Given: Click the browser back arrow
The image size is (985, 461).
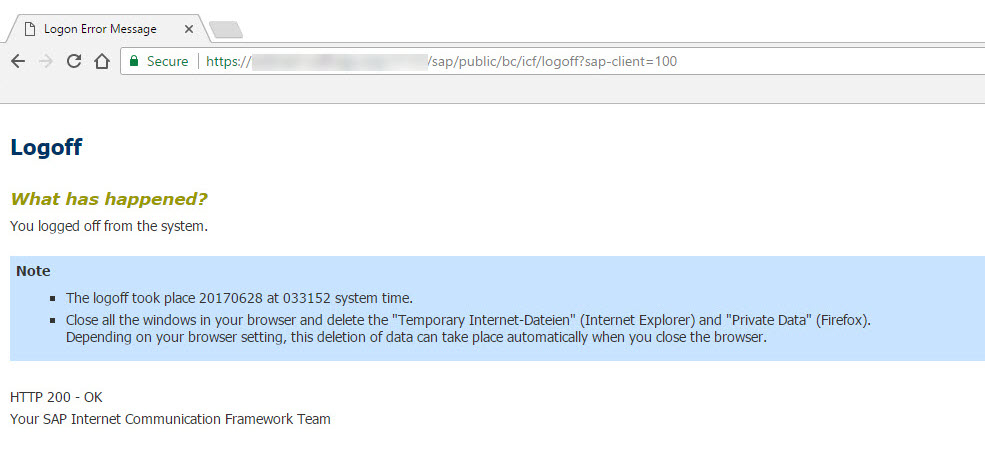Looking at the screenshot, I should click(18, 61).
